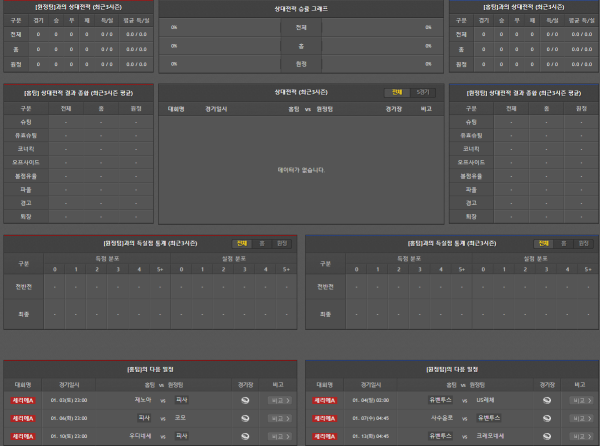The image size is (600, 446).
Task: Click stadium icon for 사수올로 vs 유벤투스 match
Action: click(546, 418)
